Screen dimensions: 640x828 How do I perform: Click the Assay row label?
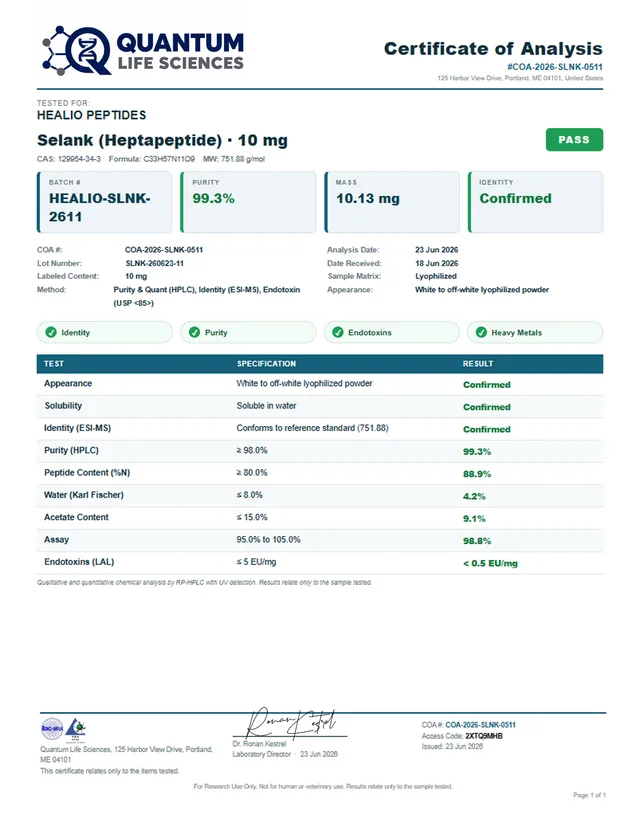57,540
